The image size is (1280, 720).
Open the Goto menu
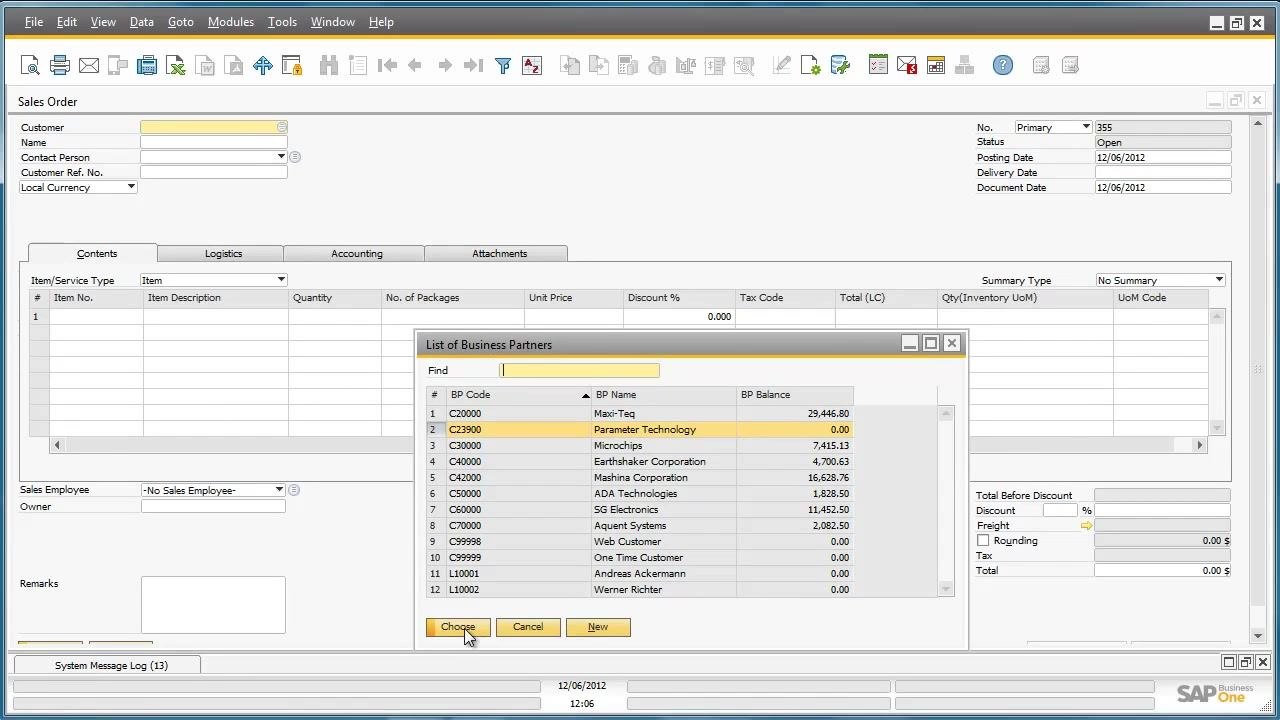click(x=181, y=22)
